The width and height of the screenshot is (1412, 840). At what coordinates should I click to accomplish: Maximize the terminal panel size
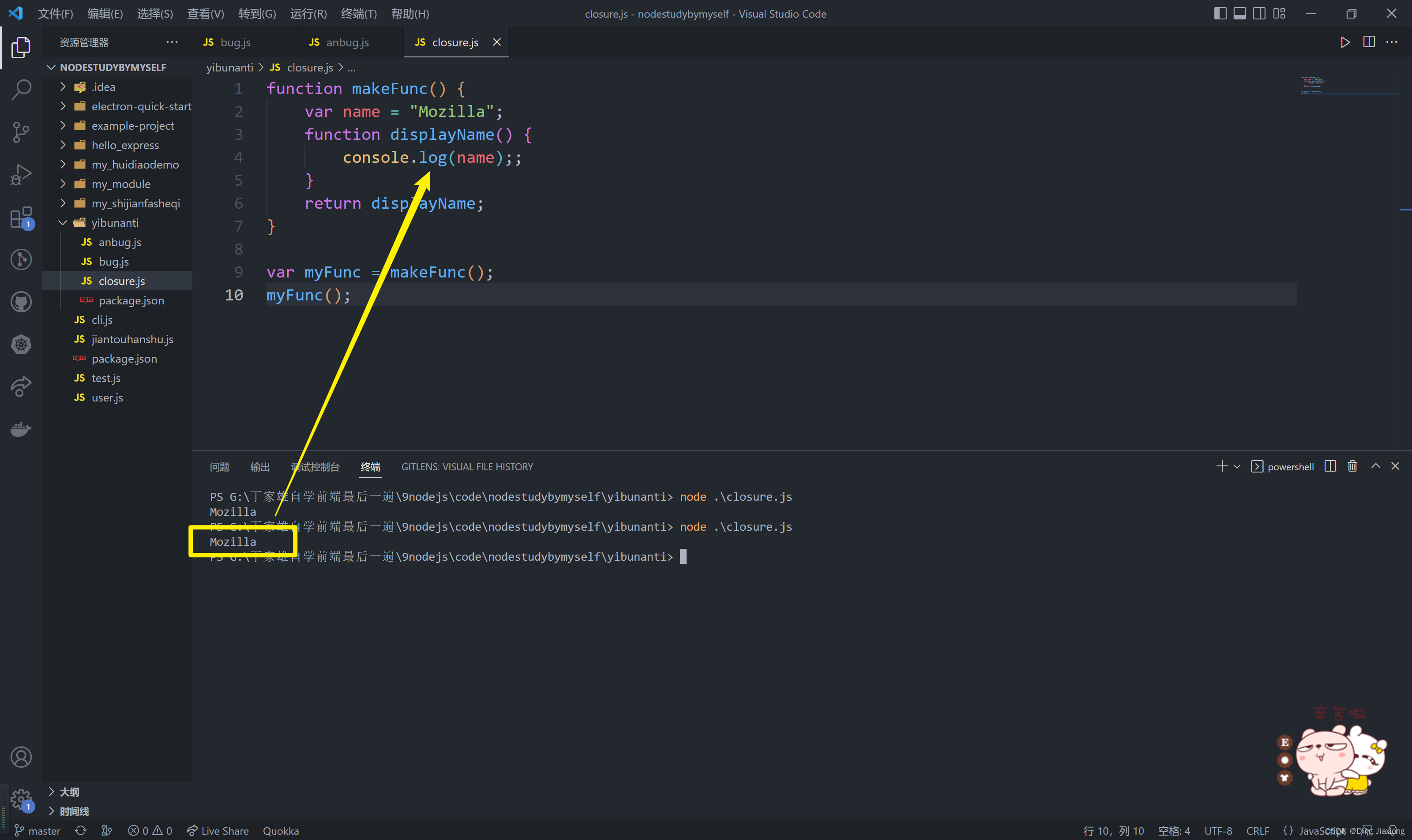click(1375, 466)
